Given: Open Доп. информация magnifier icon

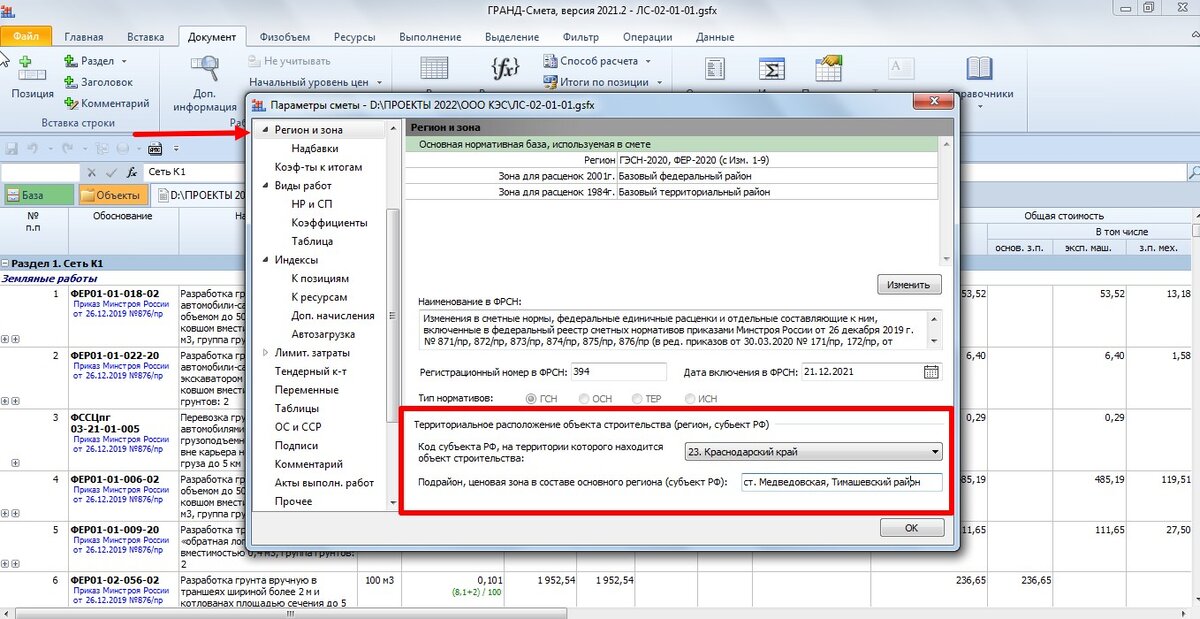Looking at the screenshot, I should pos(204,68).
